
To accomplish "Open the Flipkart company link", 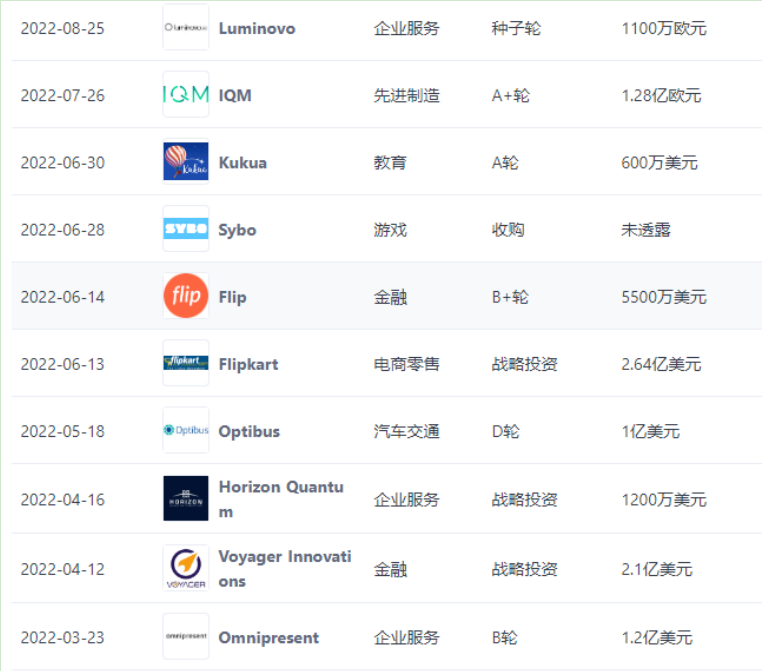I will [248, 364].
